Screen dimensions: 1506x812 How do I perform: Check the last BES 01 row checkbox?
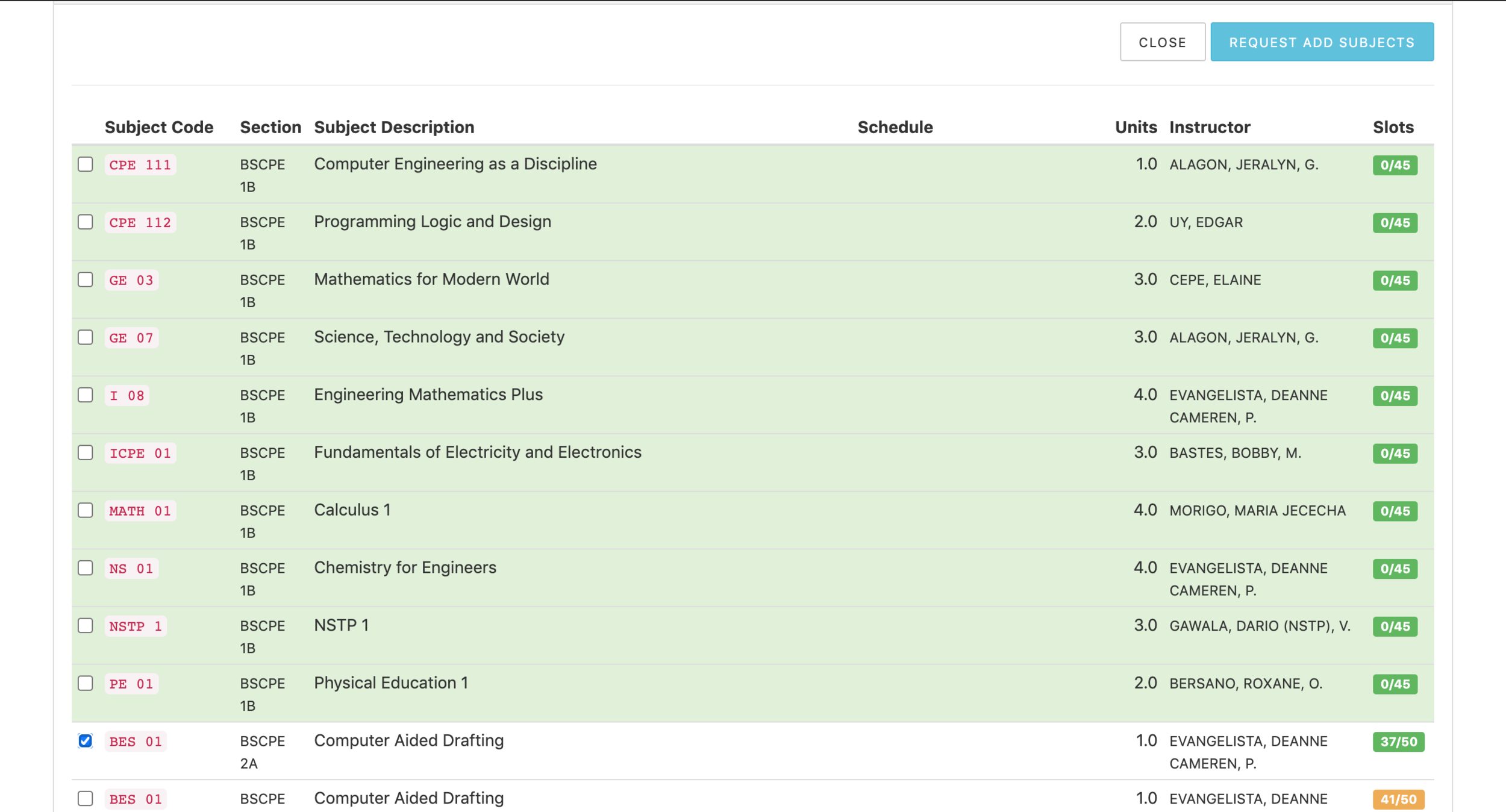pos(86,799)
